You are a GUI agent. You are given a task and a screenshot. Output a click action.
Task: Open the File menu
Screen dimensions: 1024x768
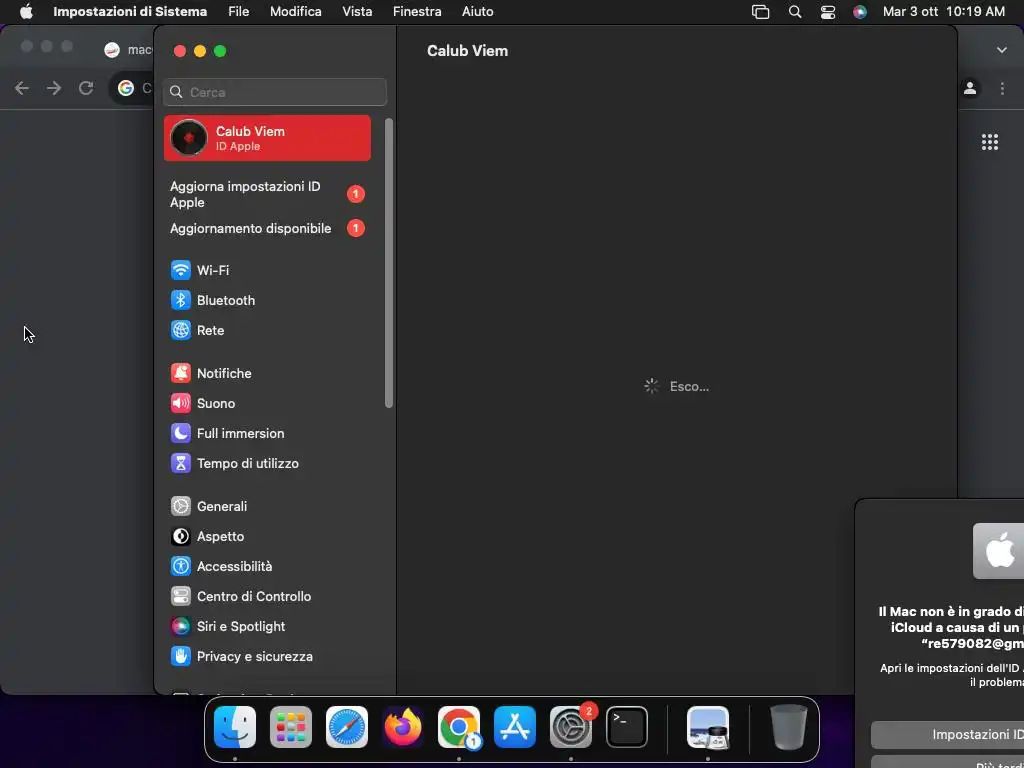pos(238,12)
